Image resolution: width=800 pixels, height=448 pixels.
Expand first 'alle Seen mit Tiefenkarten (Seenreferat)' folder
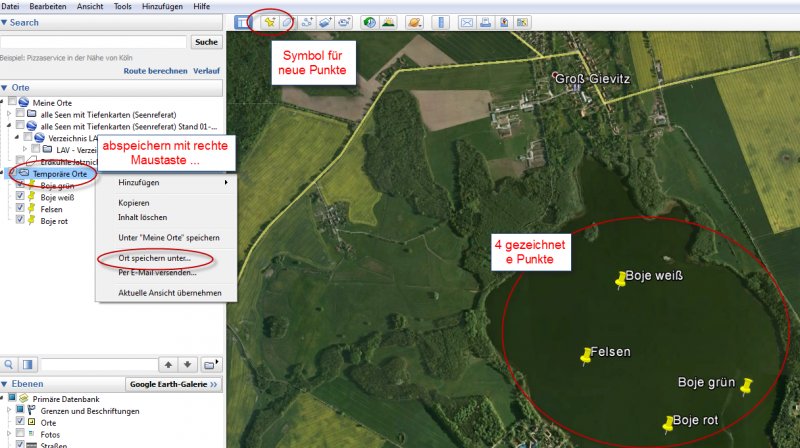(9, 114)
